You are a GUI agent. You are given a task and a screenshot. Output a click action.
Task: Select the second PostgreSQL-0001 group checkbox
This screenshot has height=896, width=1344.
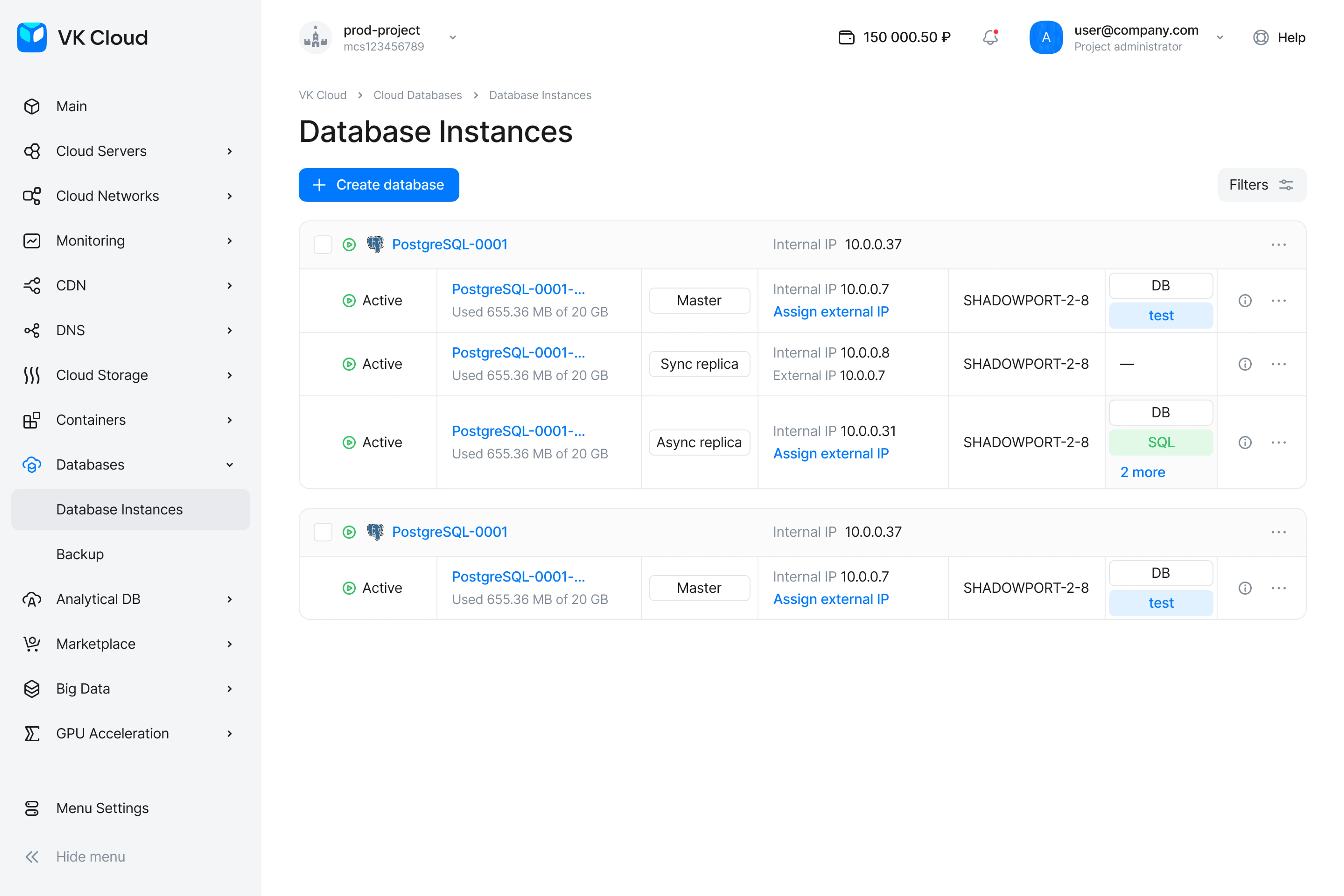pyautogui.click(x=323, y=532)
